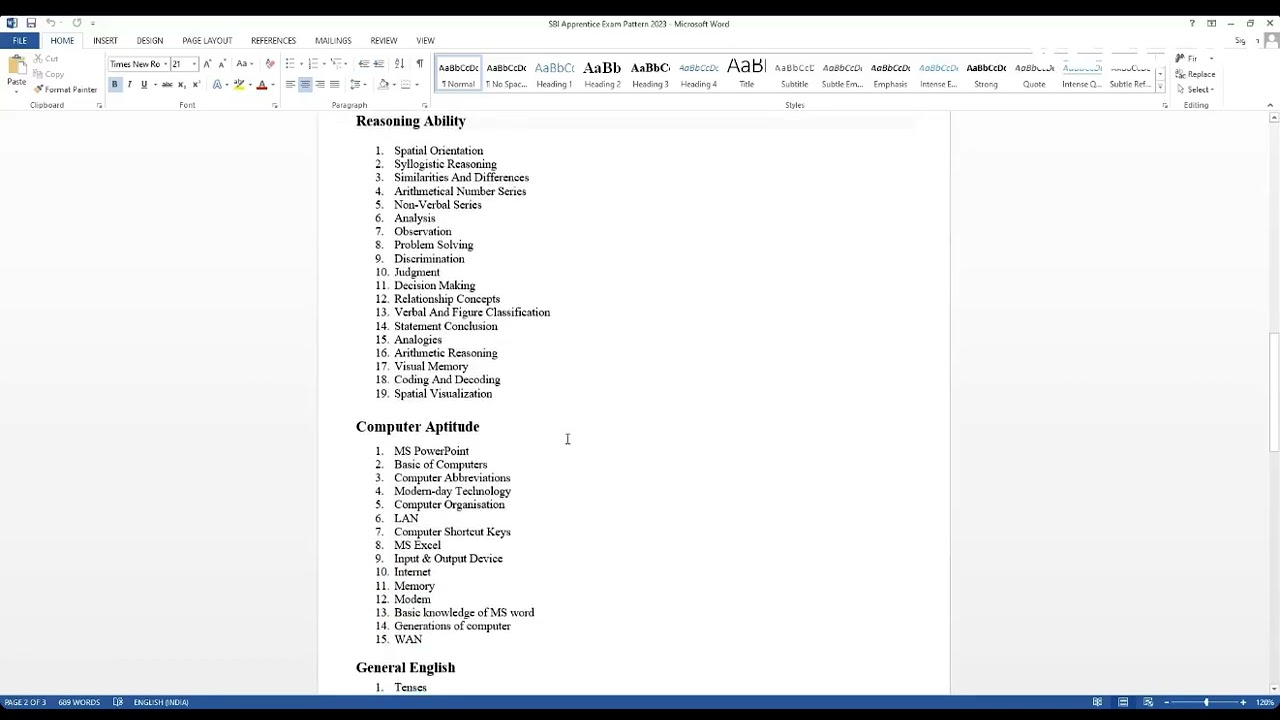The height and width of the screenshot is (720, 1280).
Task: Switch to the INSERT tab
Action: click(105, 41)
